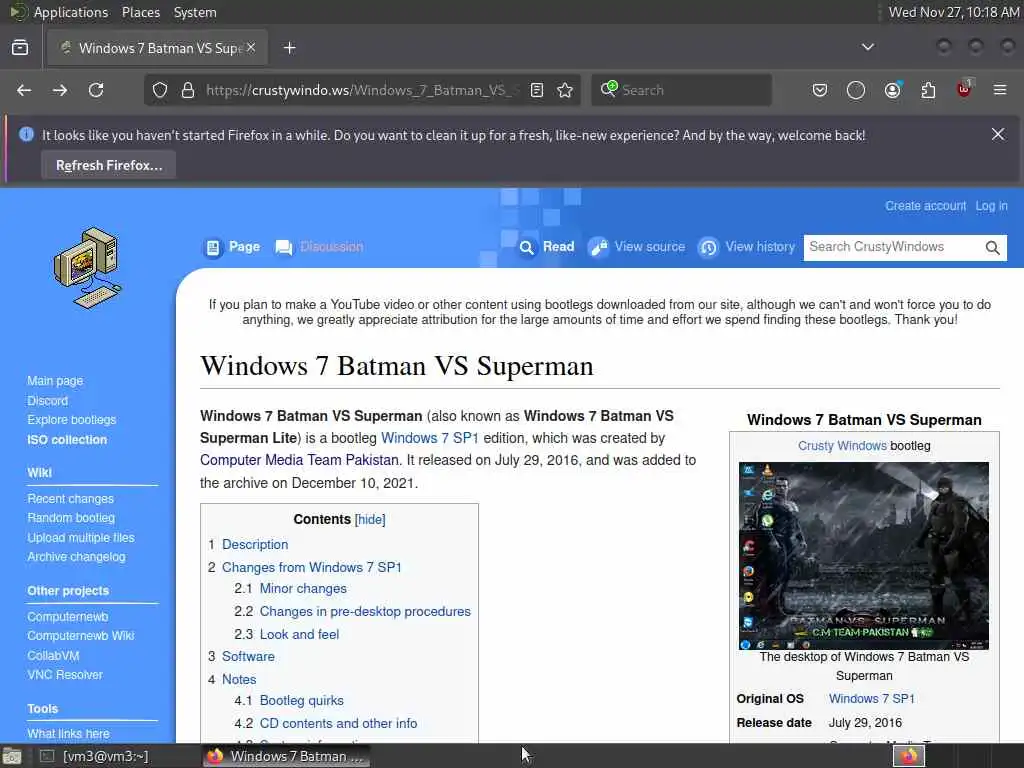Open a new tab with the plus icon
This screenshot has width=1024, height=768.
click(290, 48)
